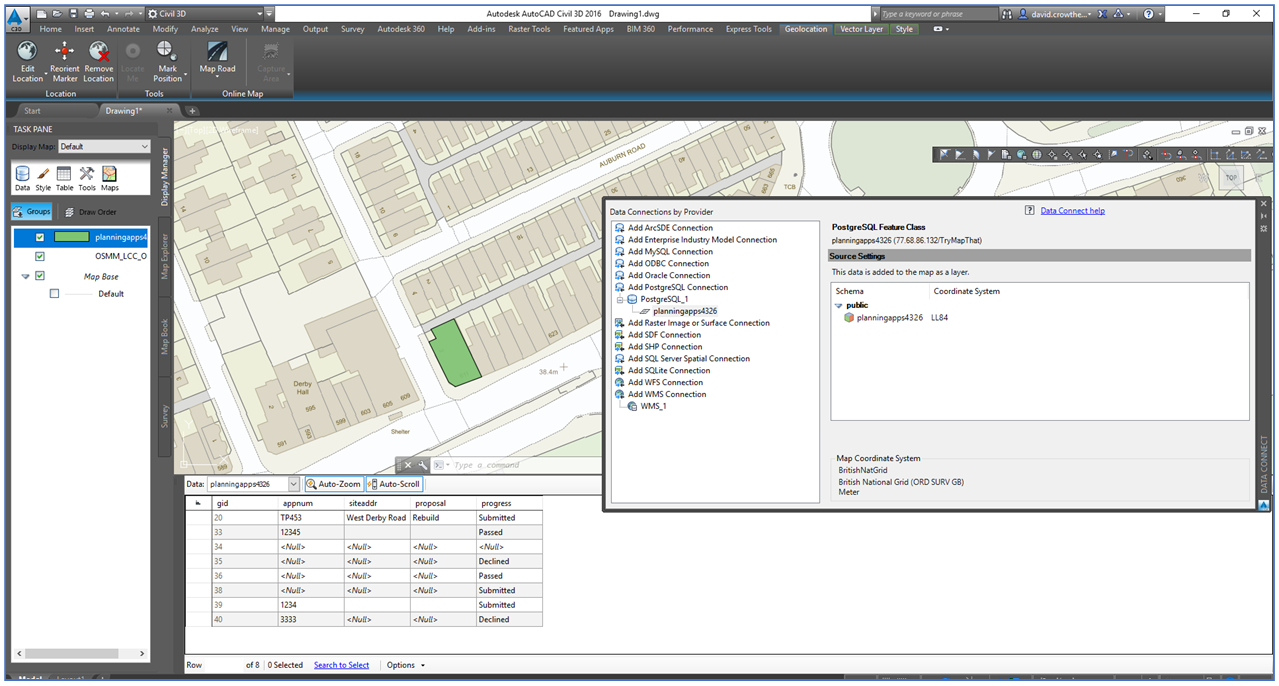This screenshot has width=1279, height=686.
Task: Click the TOP face of the ViewCube
Action: coord(1231,178)
